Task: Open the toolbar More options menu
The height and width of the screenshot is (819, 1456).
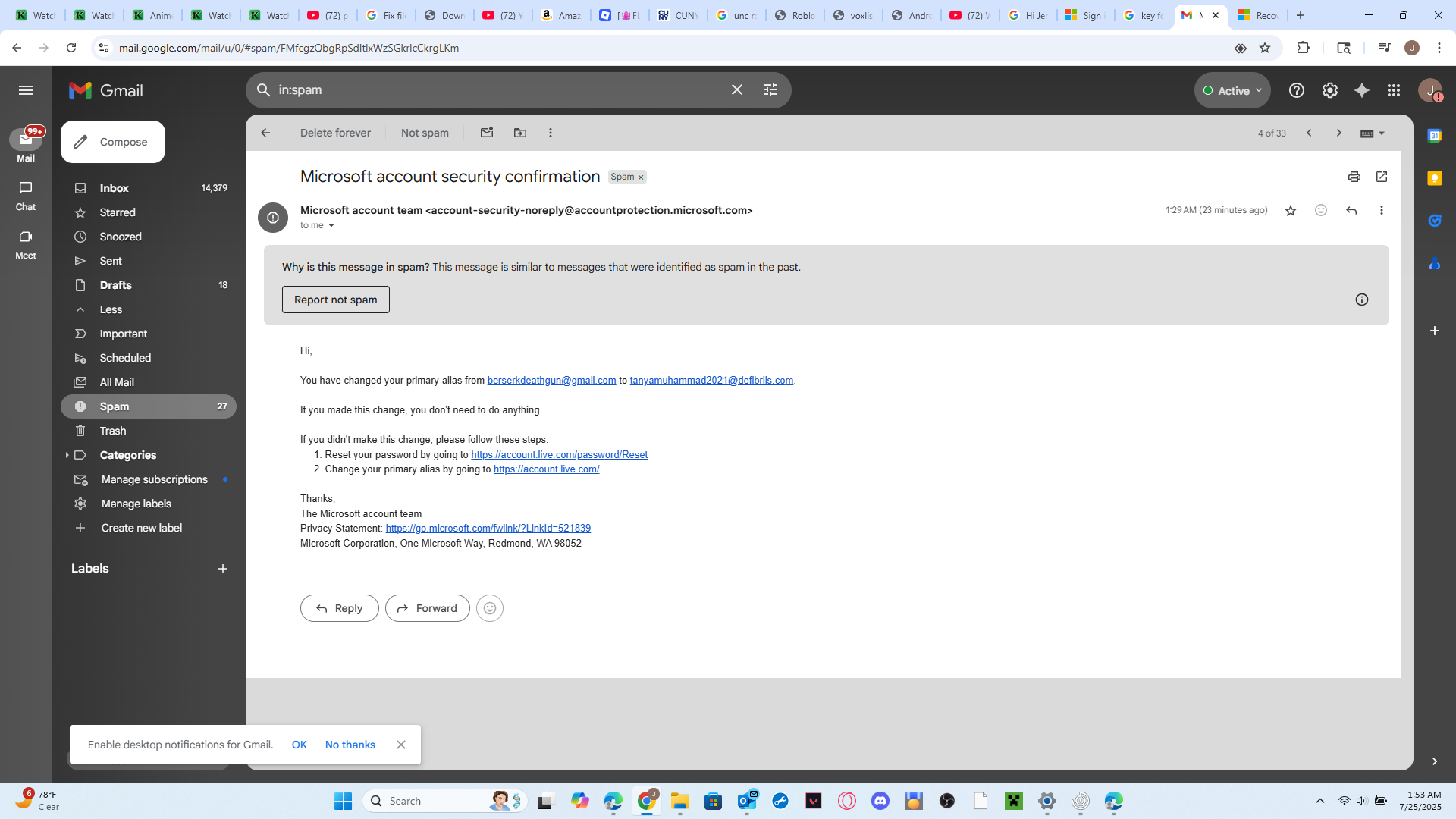Action: [551, 133]
